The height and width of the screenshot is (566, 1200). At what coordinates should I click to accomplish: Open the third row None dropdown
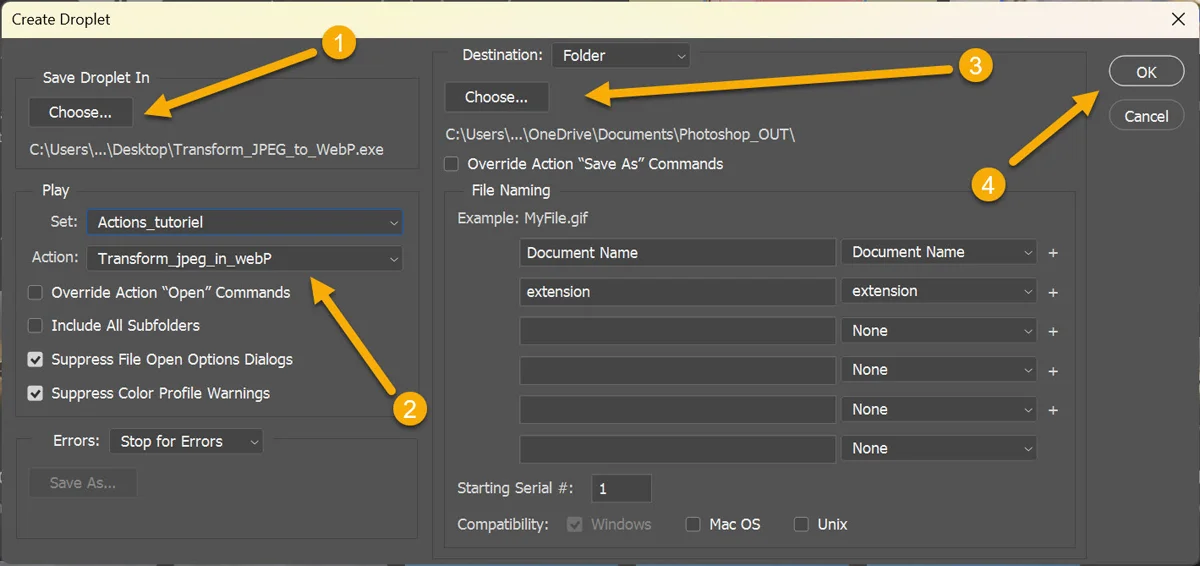pos(939,330)
